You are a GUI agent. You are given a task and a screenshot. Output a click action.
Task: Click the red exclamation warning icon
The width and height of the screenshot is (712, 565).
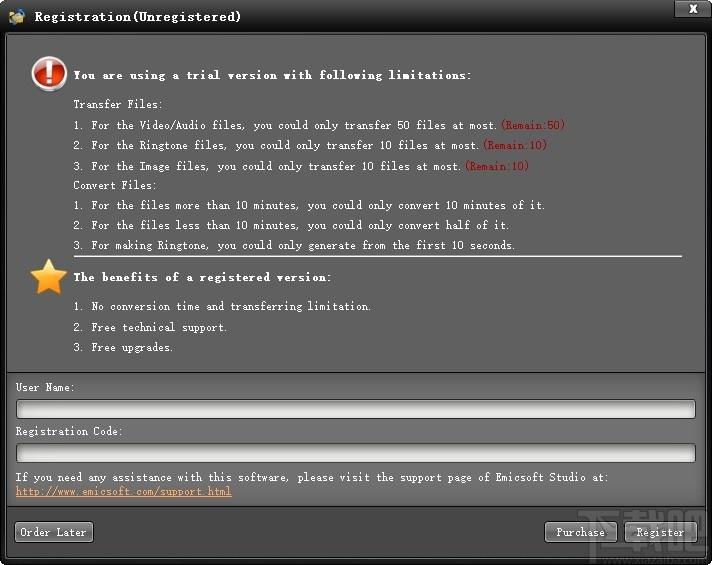[x=49, y=74]
